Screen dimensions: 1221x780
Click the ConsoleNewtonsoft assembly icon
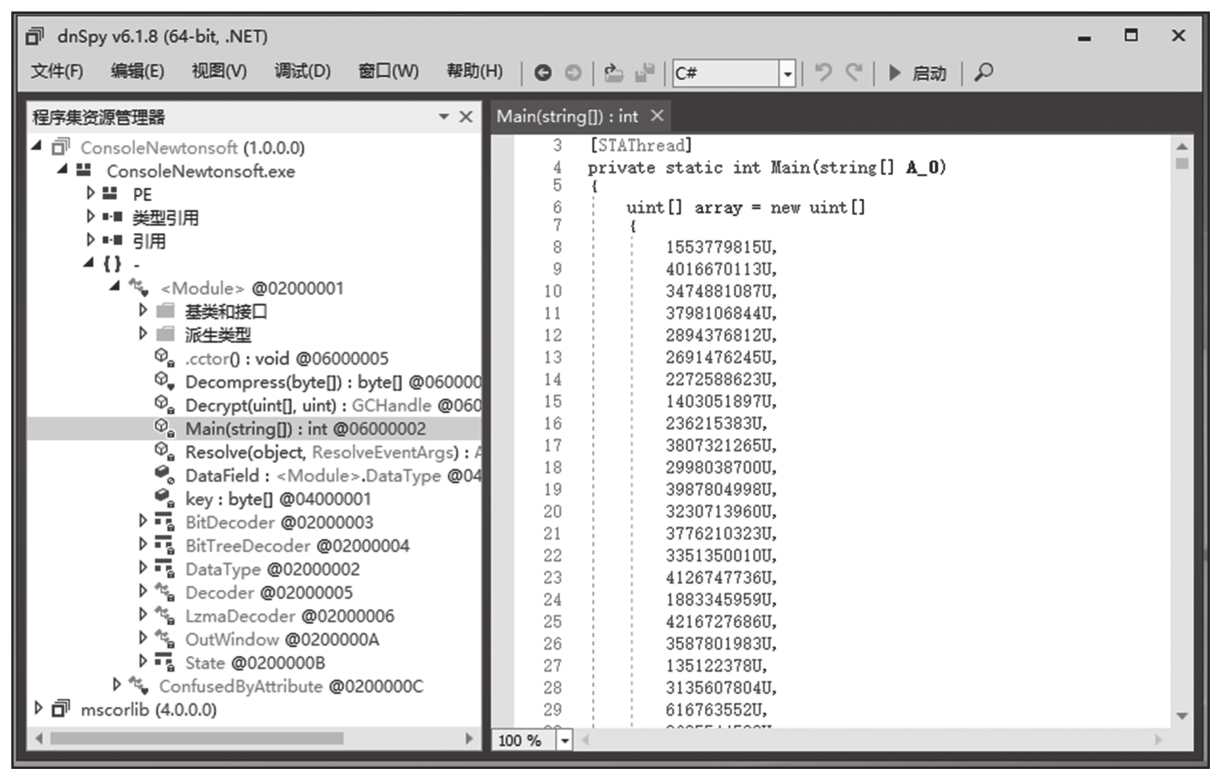coord(61,148)
